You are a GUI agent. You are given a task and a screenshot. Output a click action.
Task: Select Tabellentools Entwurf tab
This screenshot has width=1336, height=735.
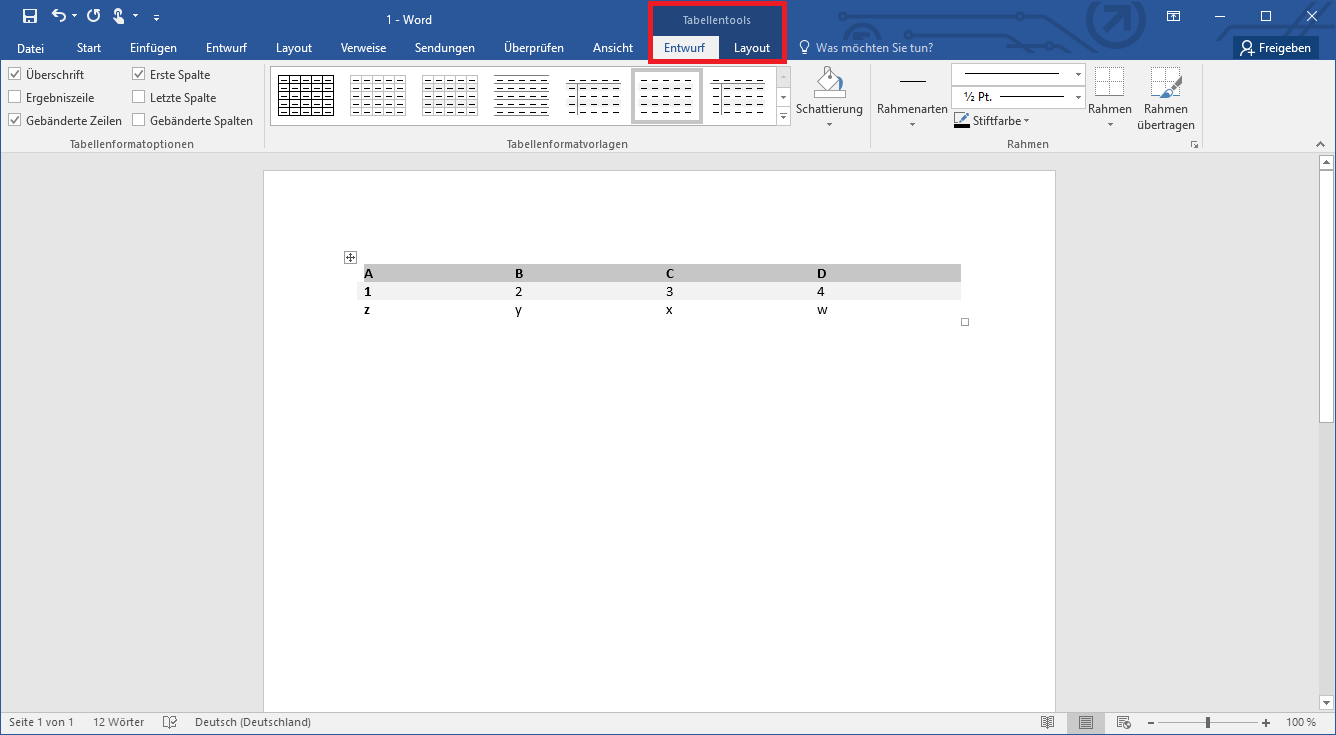685,48
